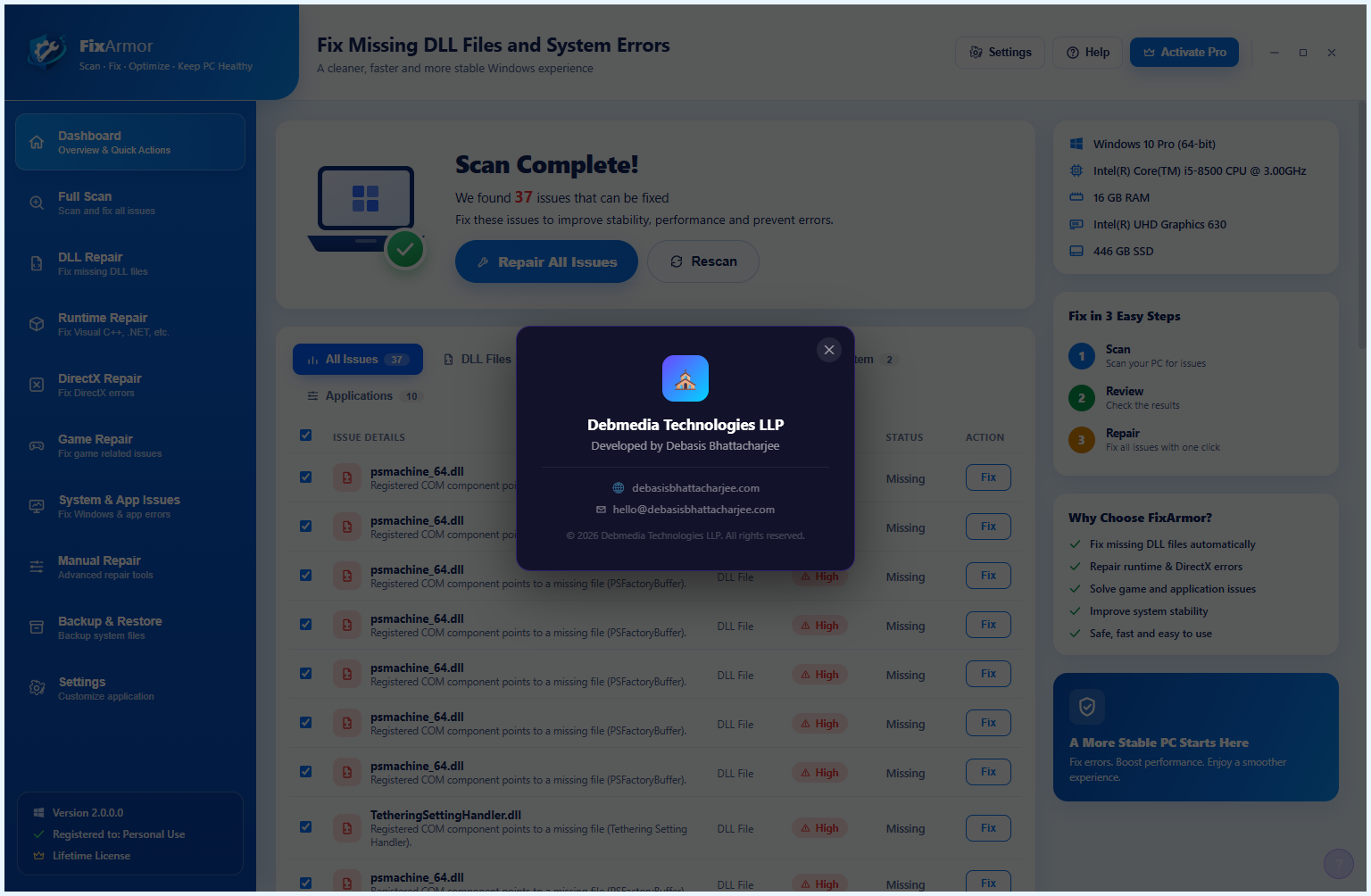Fix the TetheringSettingHandler.dll issue
Screen dimensions: 1371x896
pos(988,828)
